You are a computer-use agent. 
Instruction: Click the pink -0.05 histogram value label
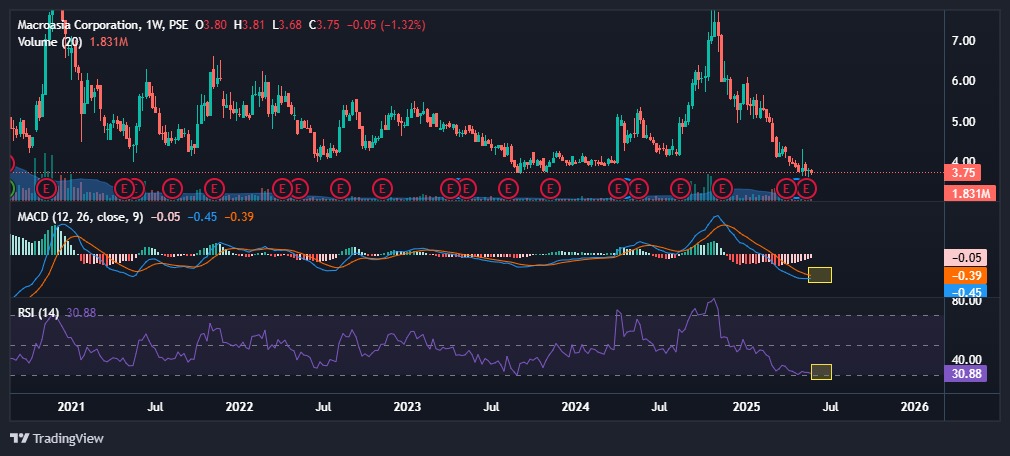(966, 257)
